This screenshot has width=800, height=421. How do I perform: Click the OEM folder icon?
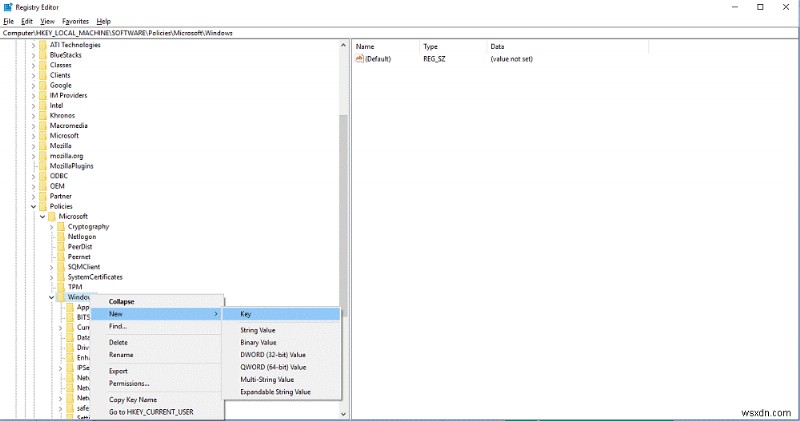point(43,186)
